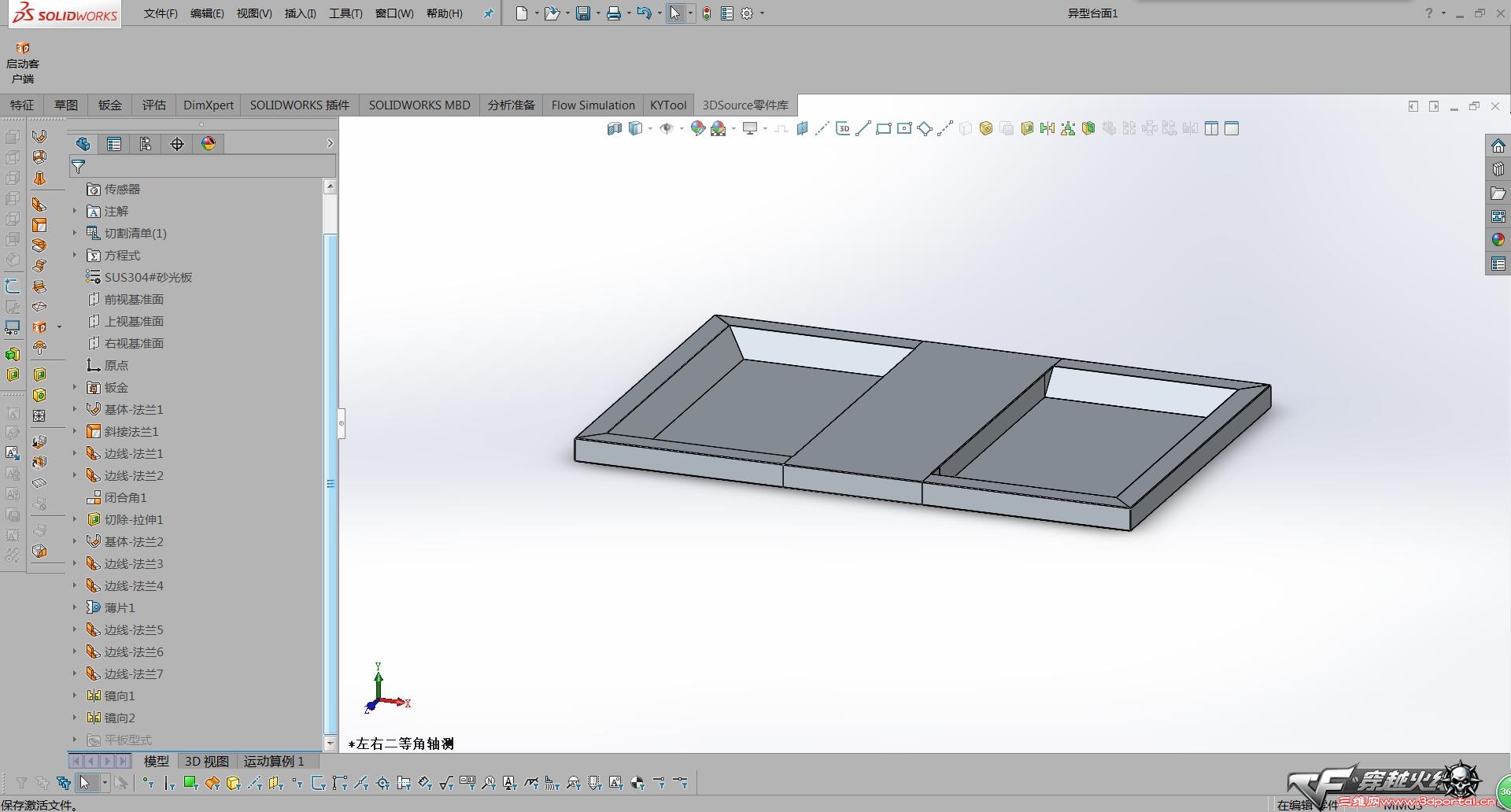The width and height of the screenshot is (1511, 812).
Task: Open the DisplayManager color ball tab
Action: click(209, 144)
